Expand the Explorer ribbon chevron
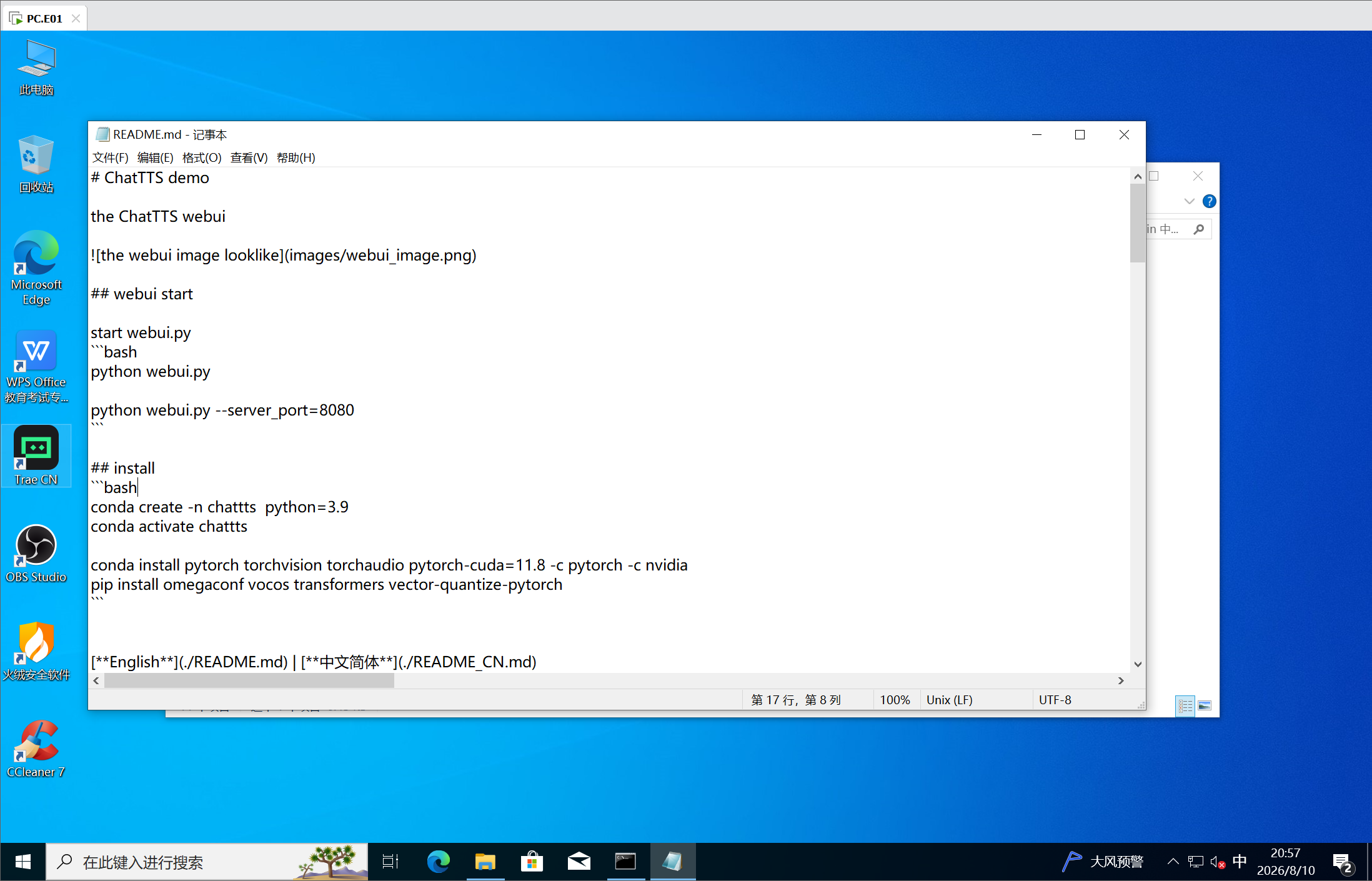Image resolution: width=1372 pixels, height=881 pixels. [1189, 201]
